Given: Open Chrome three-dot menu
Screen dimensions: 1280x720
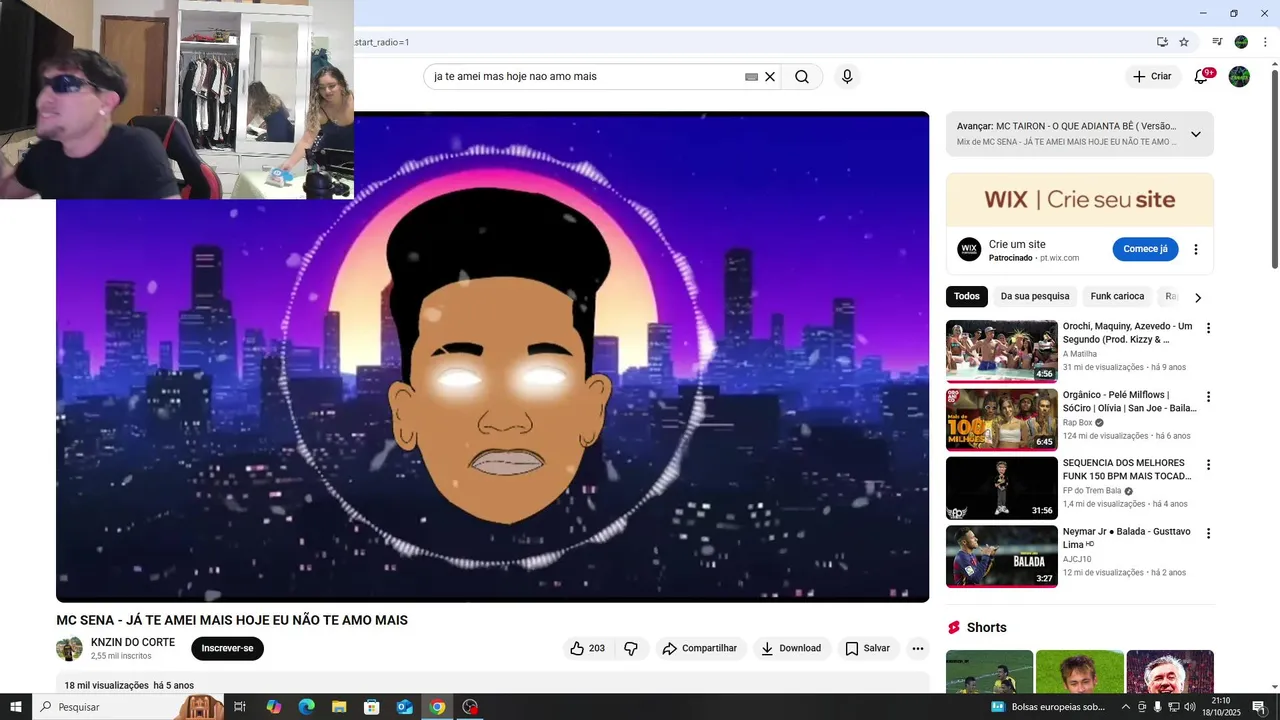Looking at the screenshot, I should click(x=1265, y=42).
